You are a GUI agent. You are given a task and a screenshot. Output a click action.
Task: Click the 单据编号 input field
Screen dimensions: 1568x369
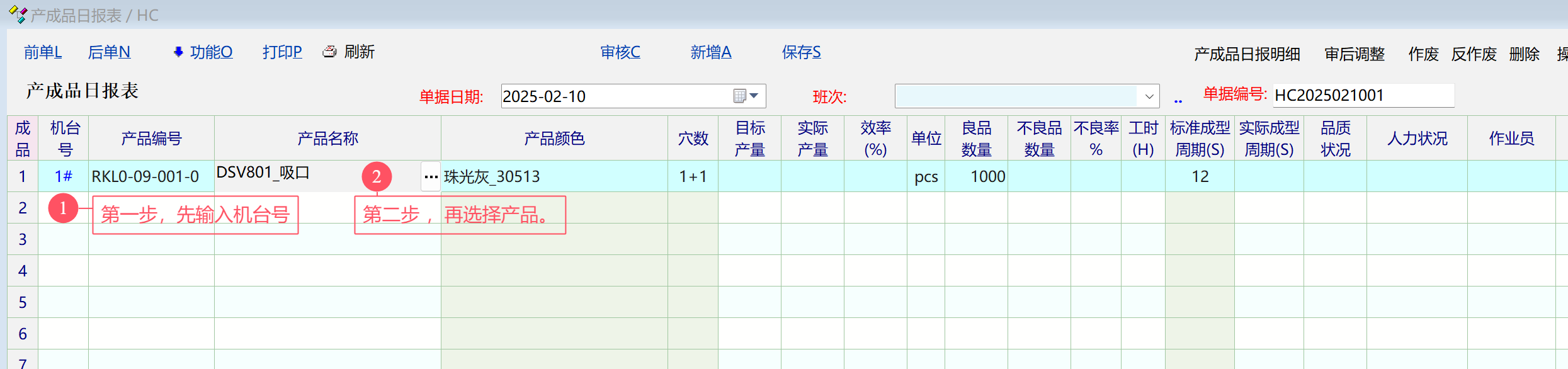[x=1363, y=95]
